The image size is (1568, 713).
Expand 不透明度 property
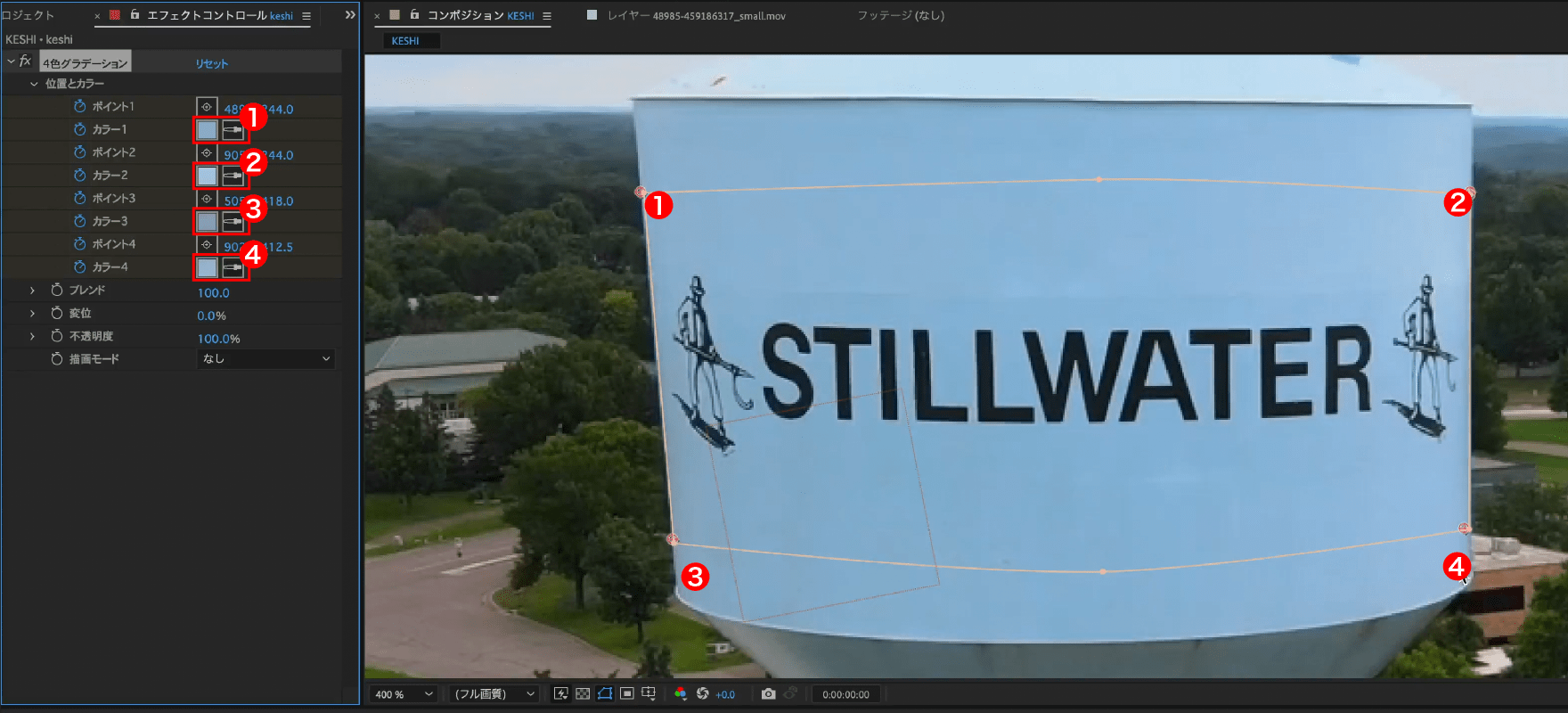33,337
